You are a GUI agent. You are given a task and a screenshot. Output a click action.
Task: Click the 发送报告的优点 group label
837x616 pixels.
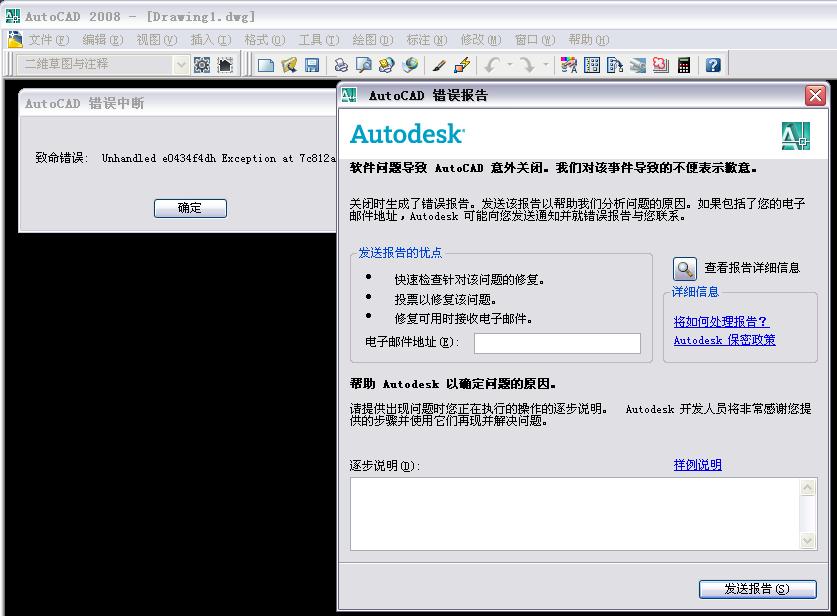[400, 252]
